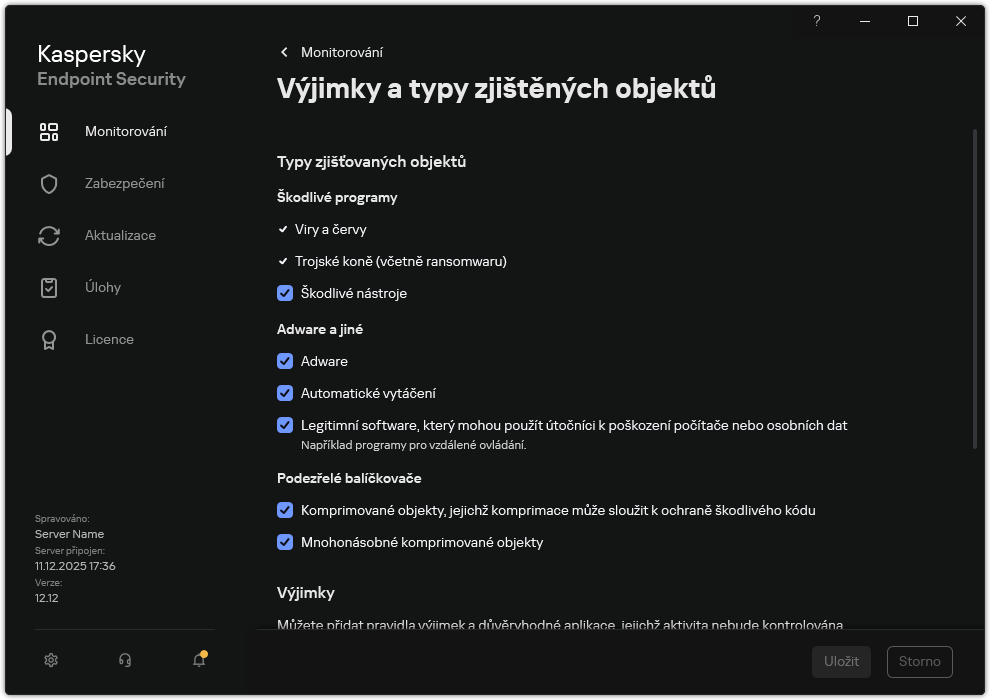Open Monitorování section icon in sidebar

pos(49,131)
